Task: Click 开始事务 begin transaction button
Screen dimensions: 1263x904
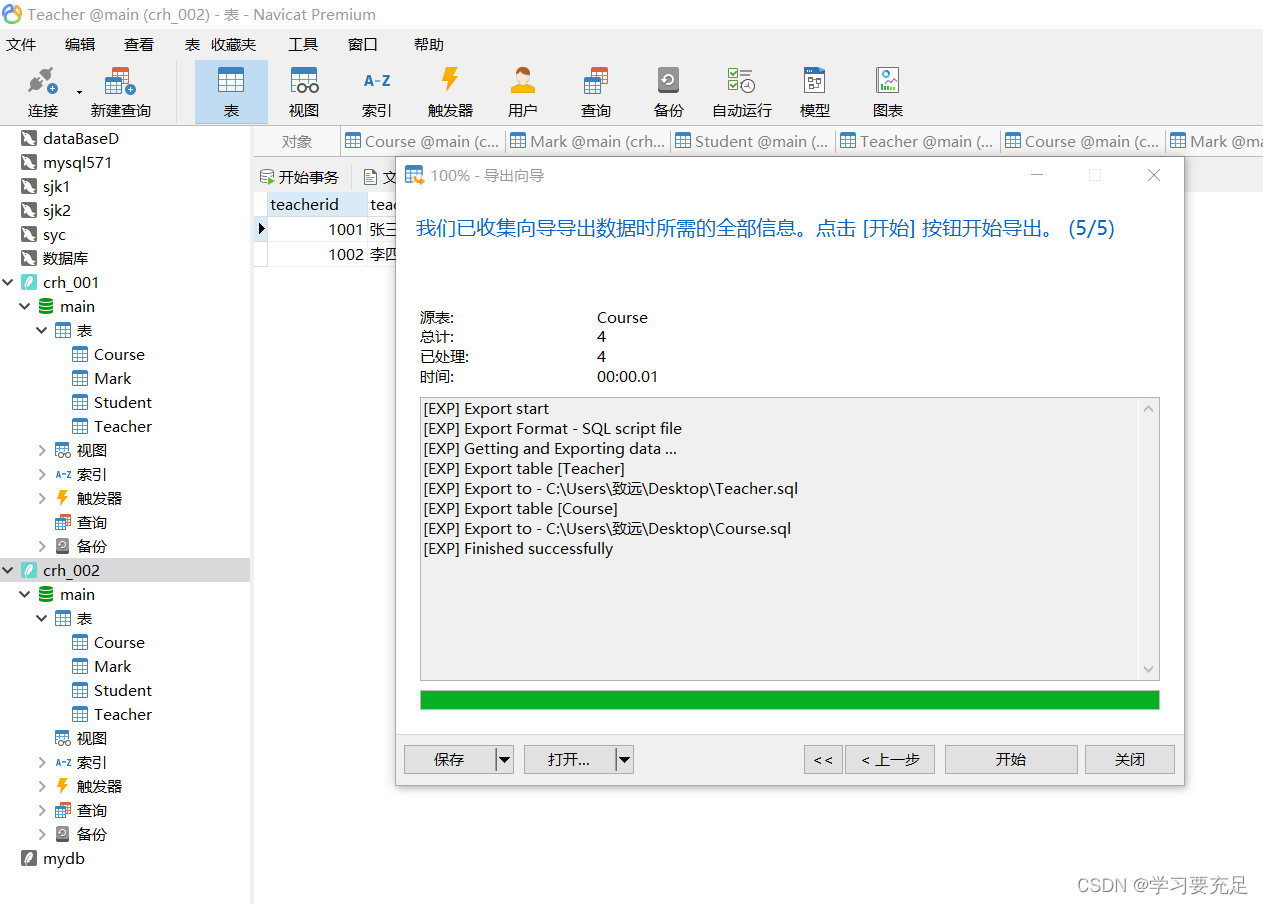Action: click(299, 177)
